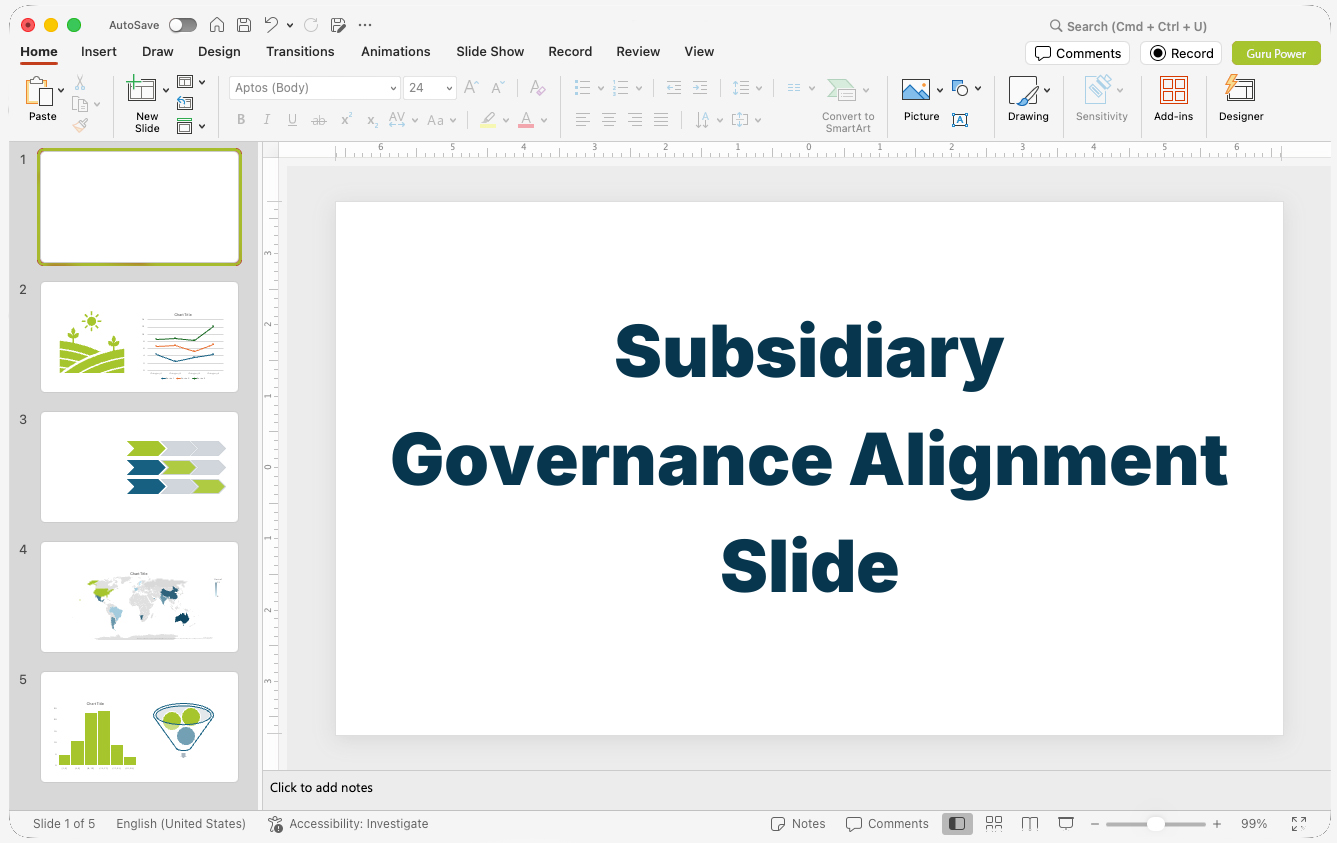Open the Review tab

click(638, 52)
